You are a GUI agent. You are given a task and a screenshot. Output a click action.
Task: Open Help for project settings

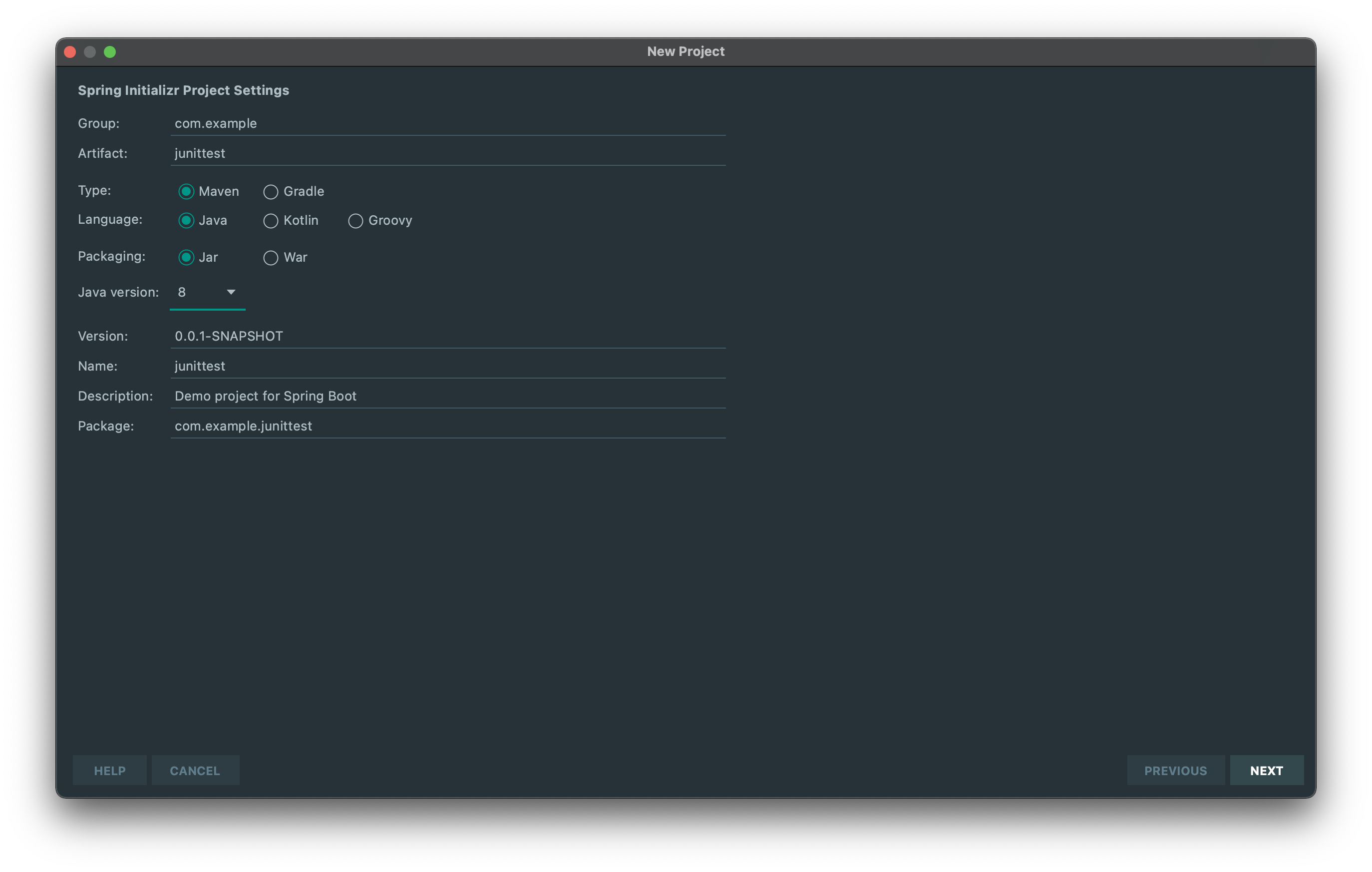(109, 771)
